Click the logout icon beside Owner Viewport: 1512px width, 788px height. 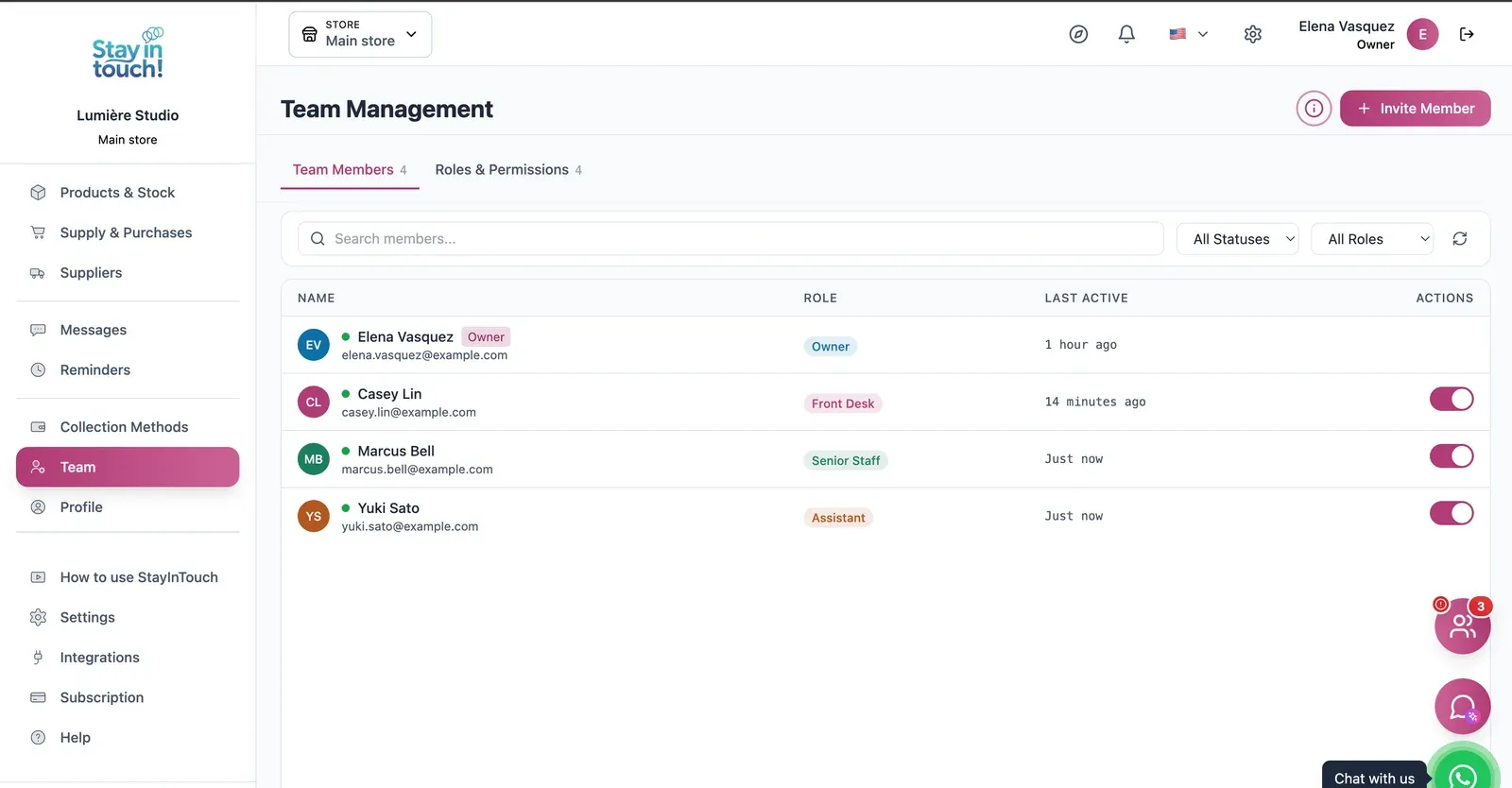pos(1467,34)
